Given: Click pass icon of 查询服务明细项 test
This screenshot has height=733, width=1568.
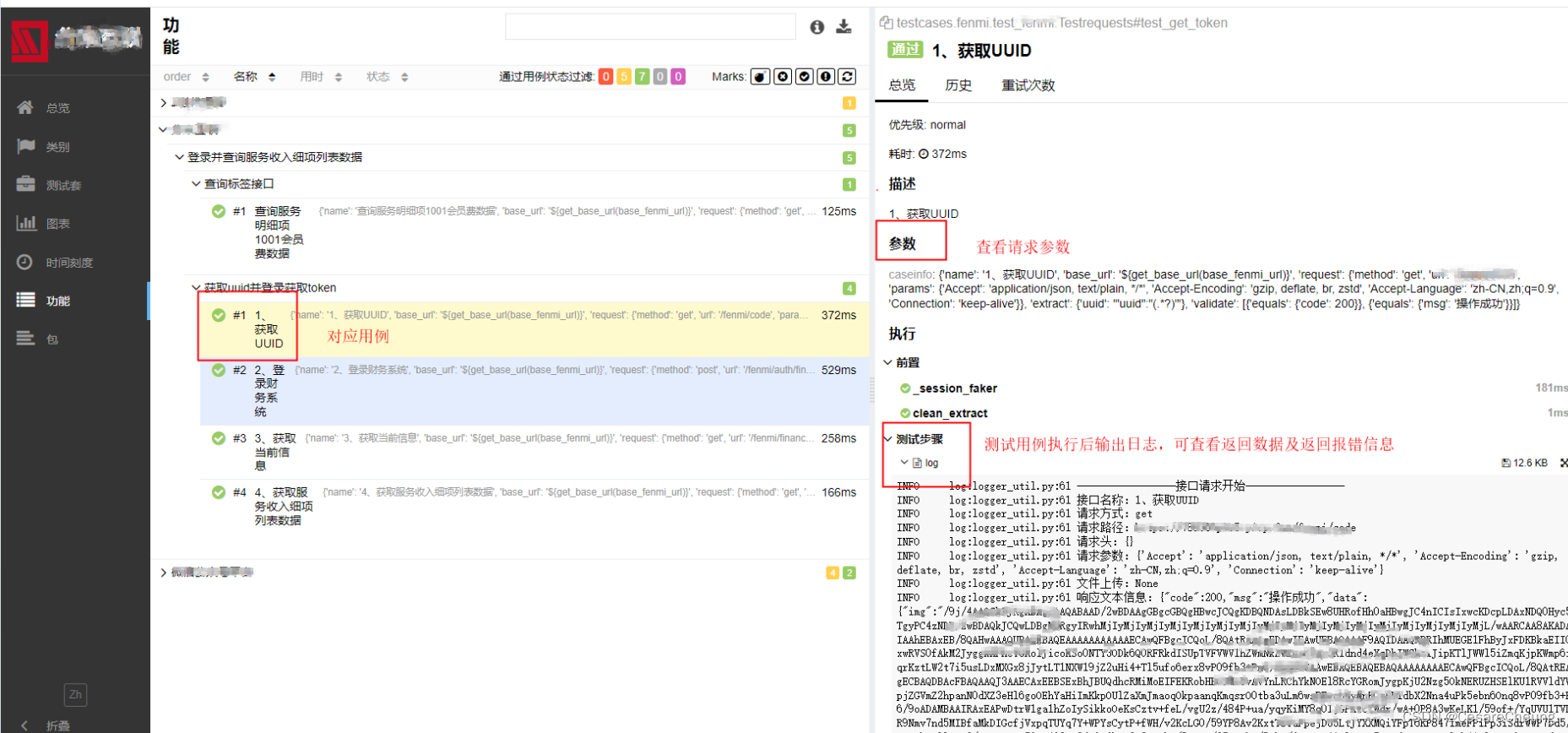Looking at the screenshot, I should click(219, 211).
